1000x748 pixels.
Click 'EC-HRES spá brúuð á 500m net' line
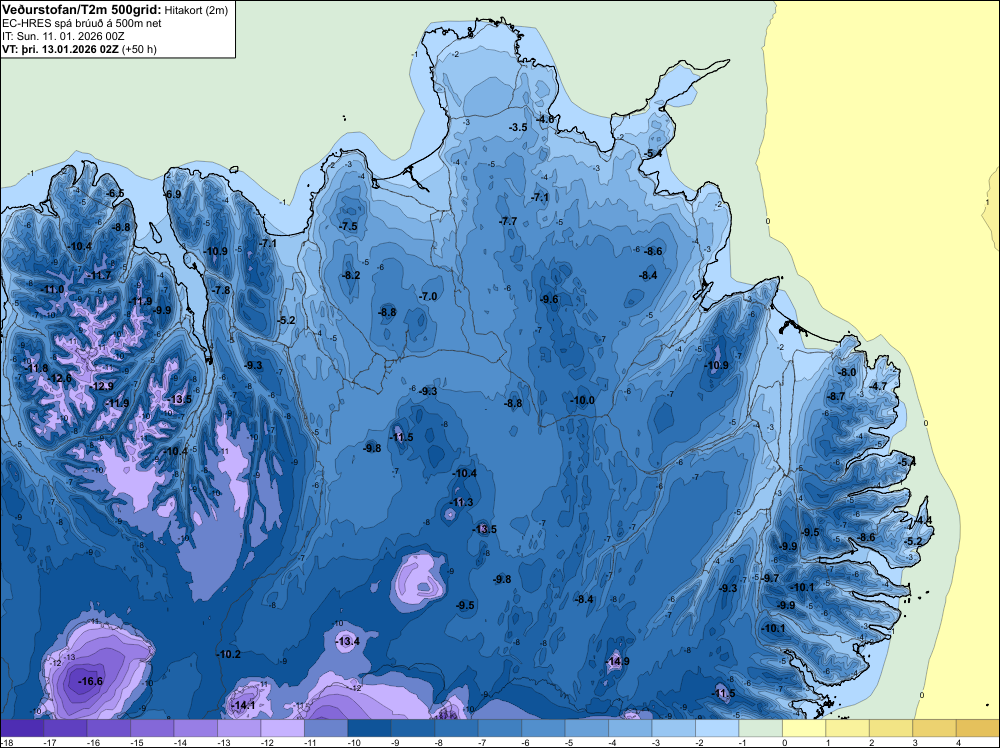82,23
